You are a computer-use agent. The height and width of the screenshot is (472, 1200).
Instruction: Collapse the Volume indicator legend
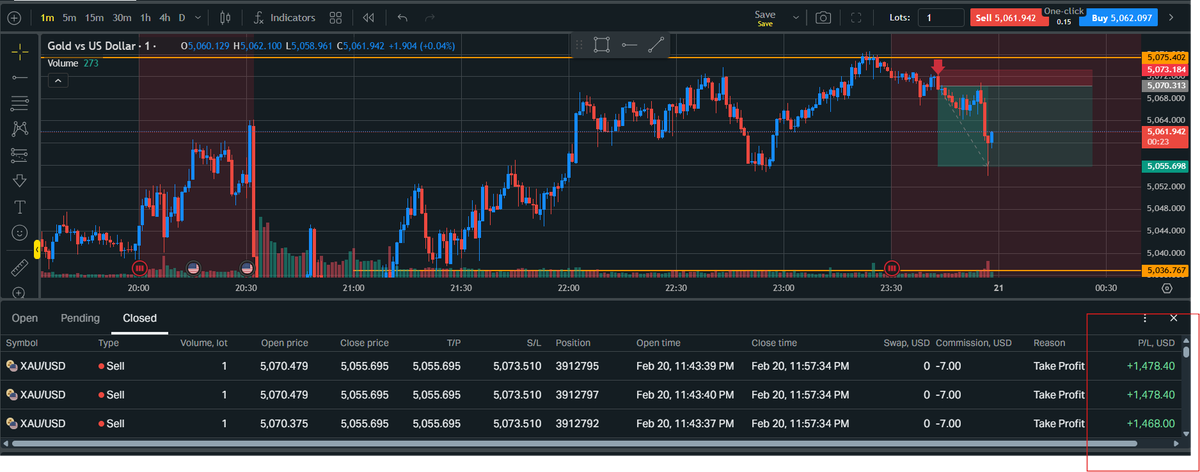[x=57, y=80]
